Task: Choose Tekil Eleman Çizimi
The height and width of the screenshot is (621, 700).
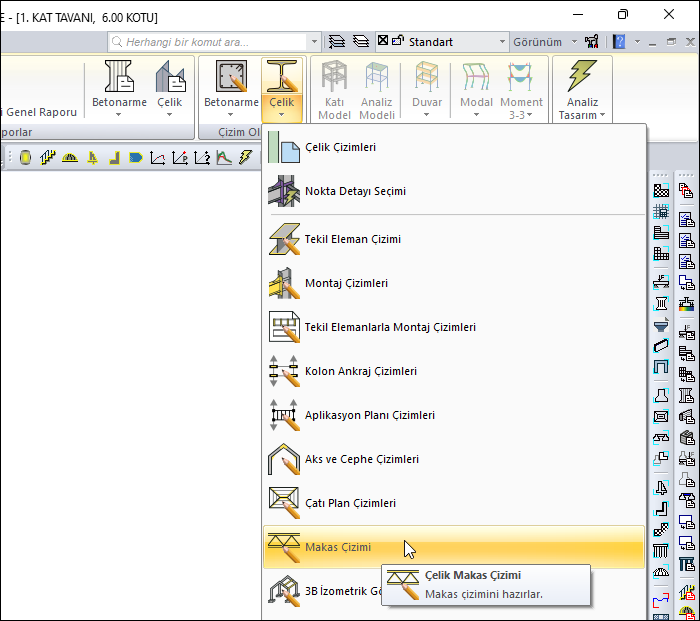Action: point(454,239)
